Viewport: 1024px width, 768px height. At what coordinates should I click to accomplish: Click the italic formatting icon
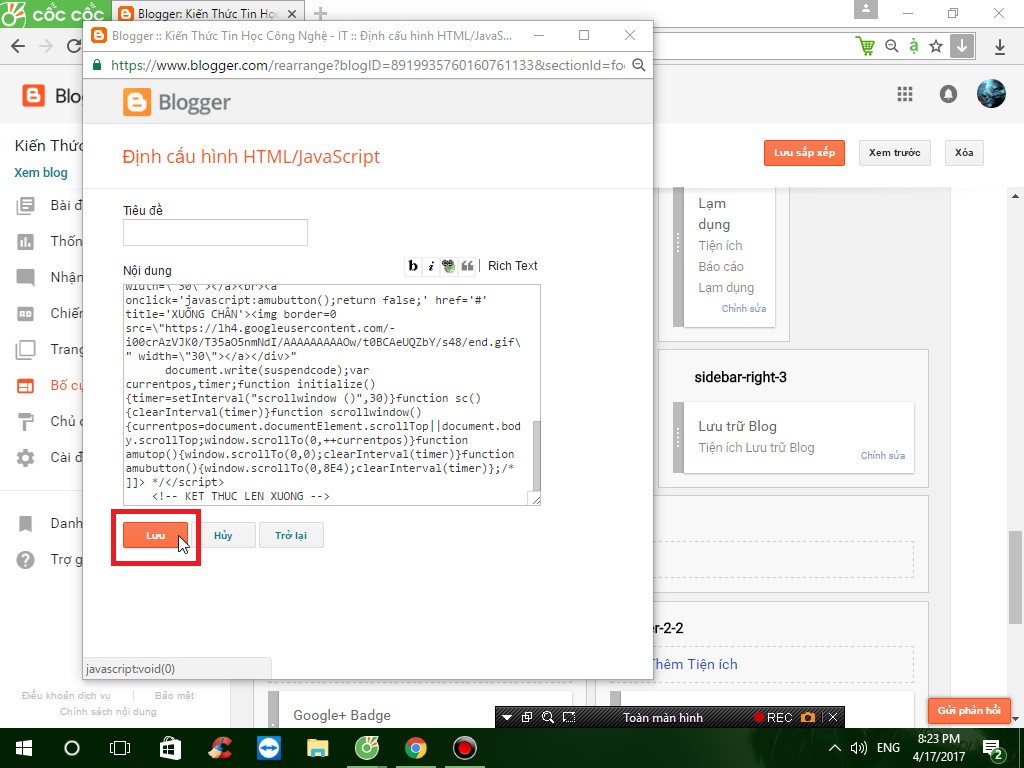click(430, 266)
